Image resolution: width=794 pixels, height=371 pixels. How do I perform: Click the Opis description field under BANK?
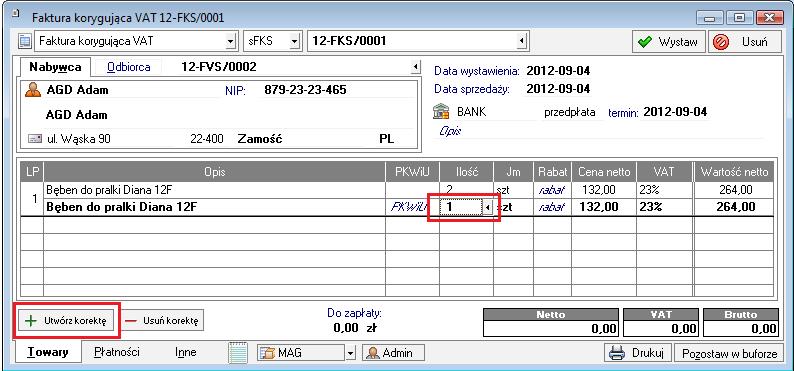(600, 131)
